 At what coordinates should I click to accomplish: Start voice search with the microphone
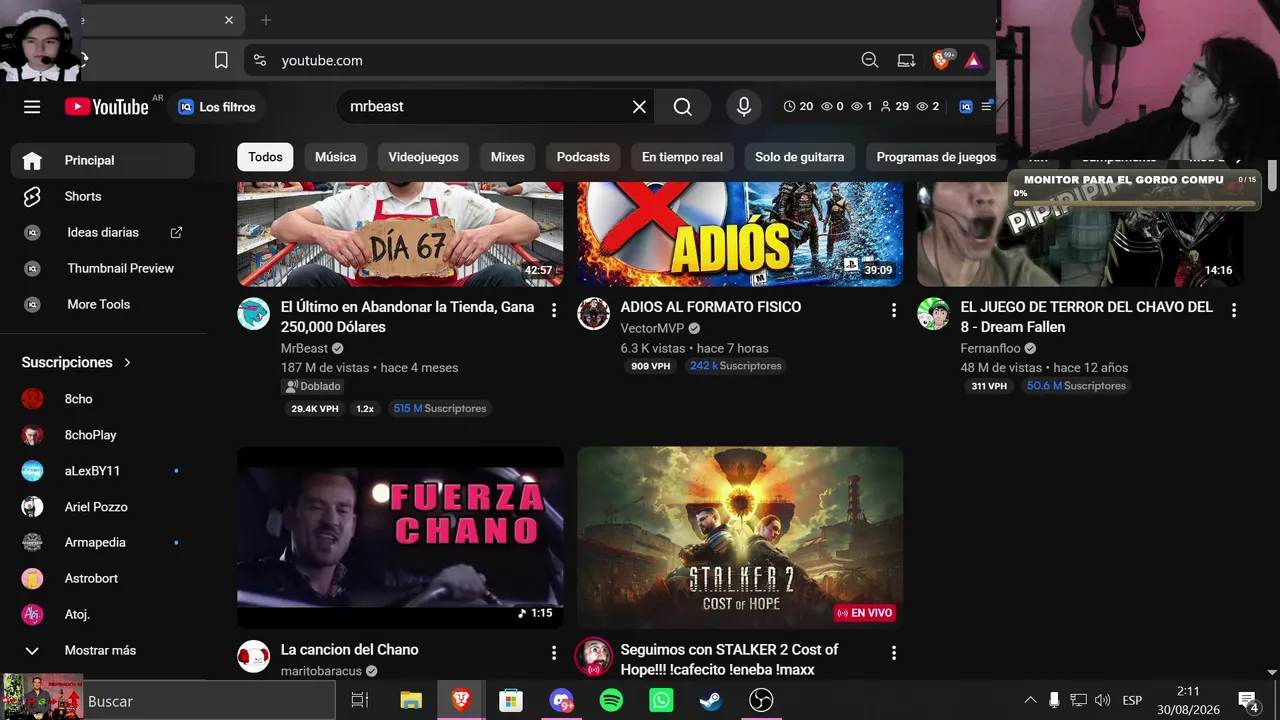pos(743,107)
